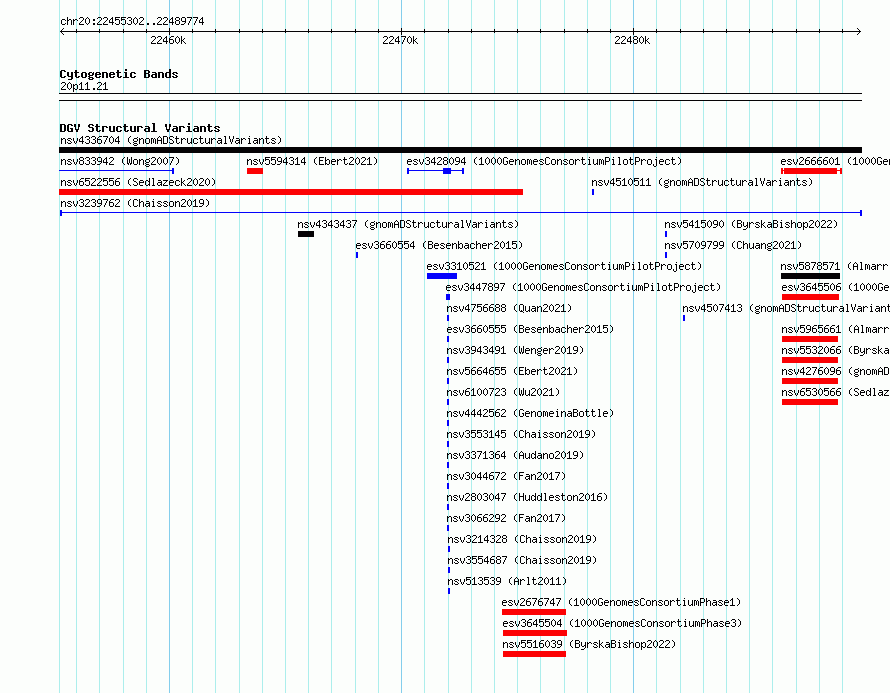Open the esv3310521 variant label

[x=564, y=266]
